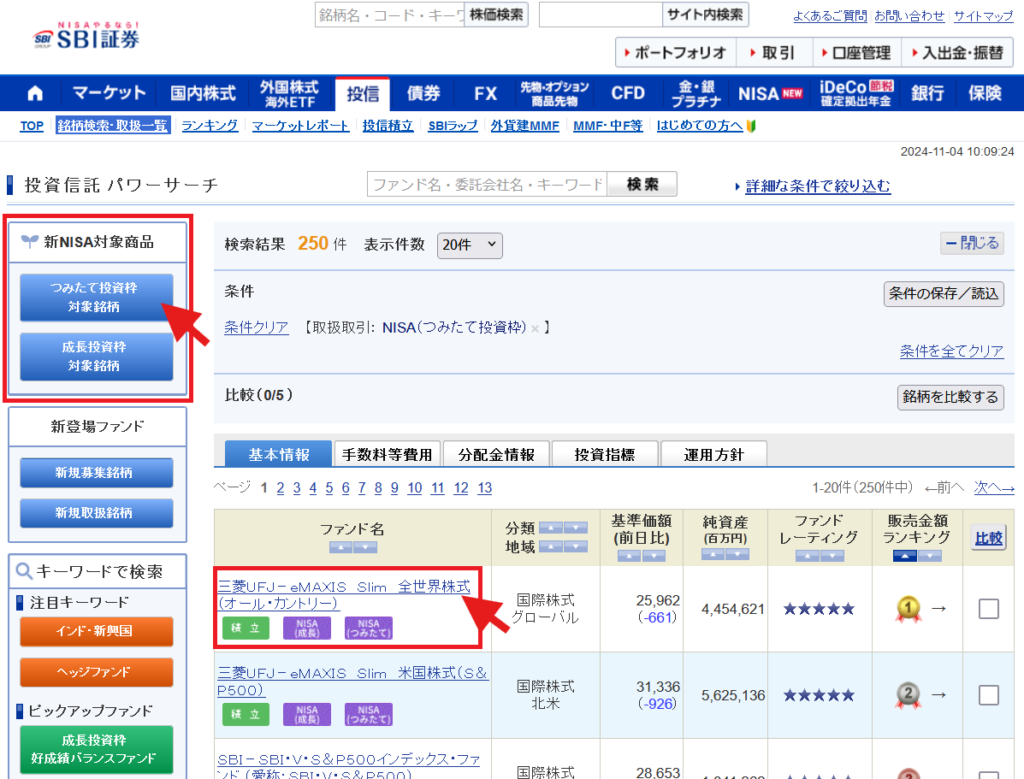Viewport: 1024px width, 779px height.
Task: Focus the 銘柄名・コード stock search field
Action: click(x=390, y=14)
